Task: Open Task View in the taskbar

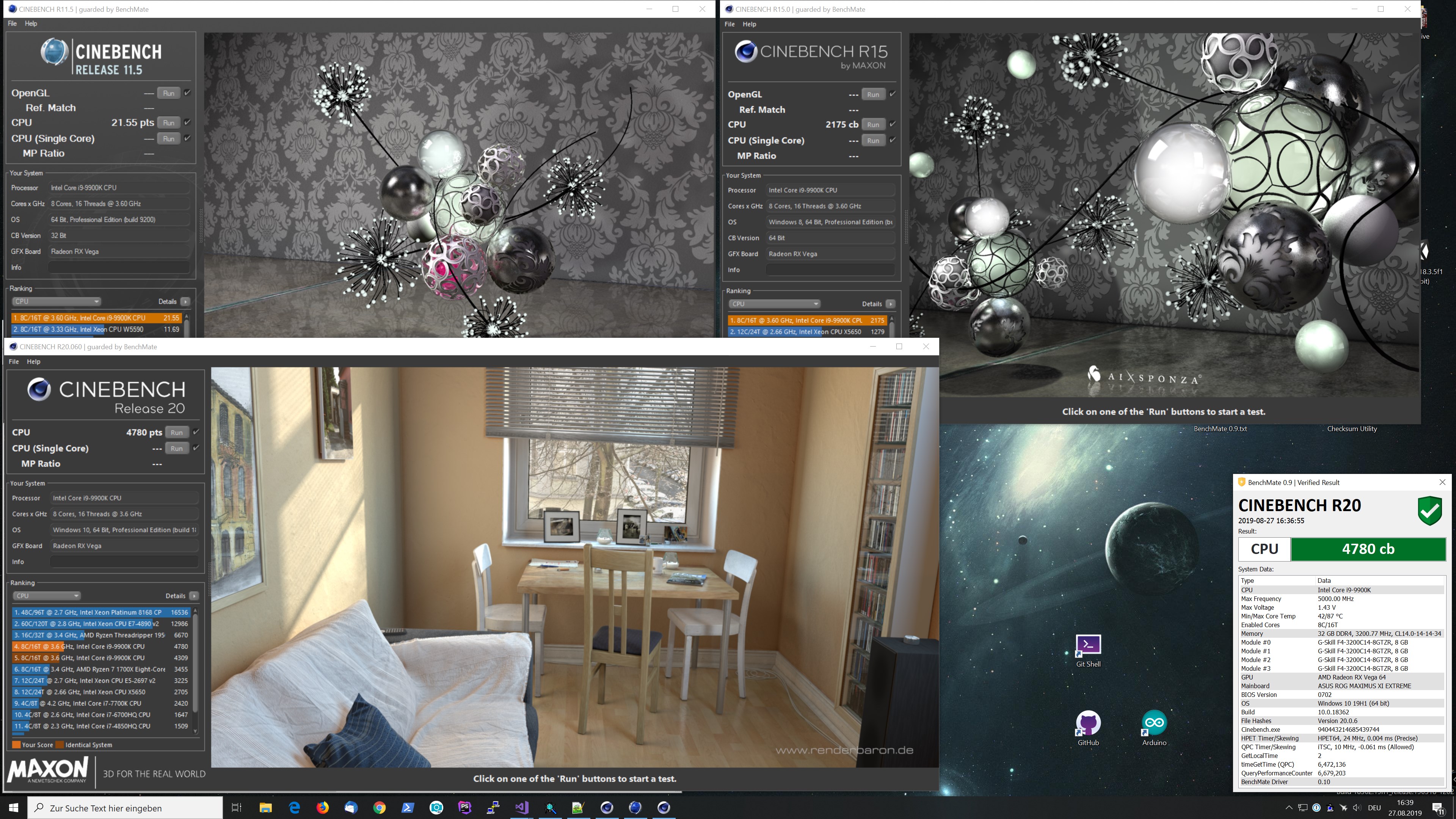Action: click(237, 808)
